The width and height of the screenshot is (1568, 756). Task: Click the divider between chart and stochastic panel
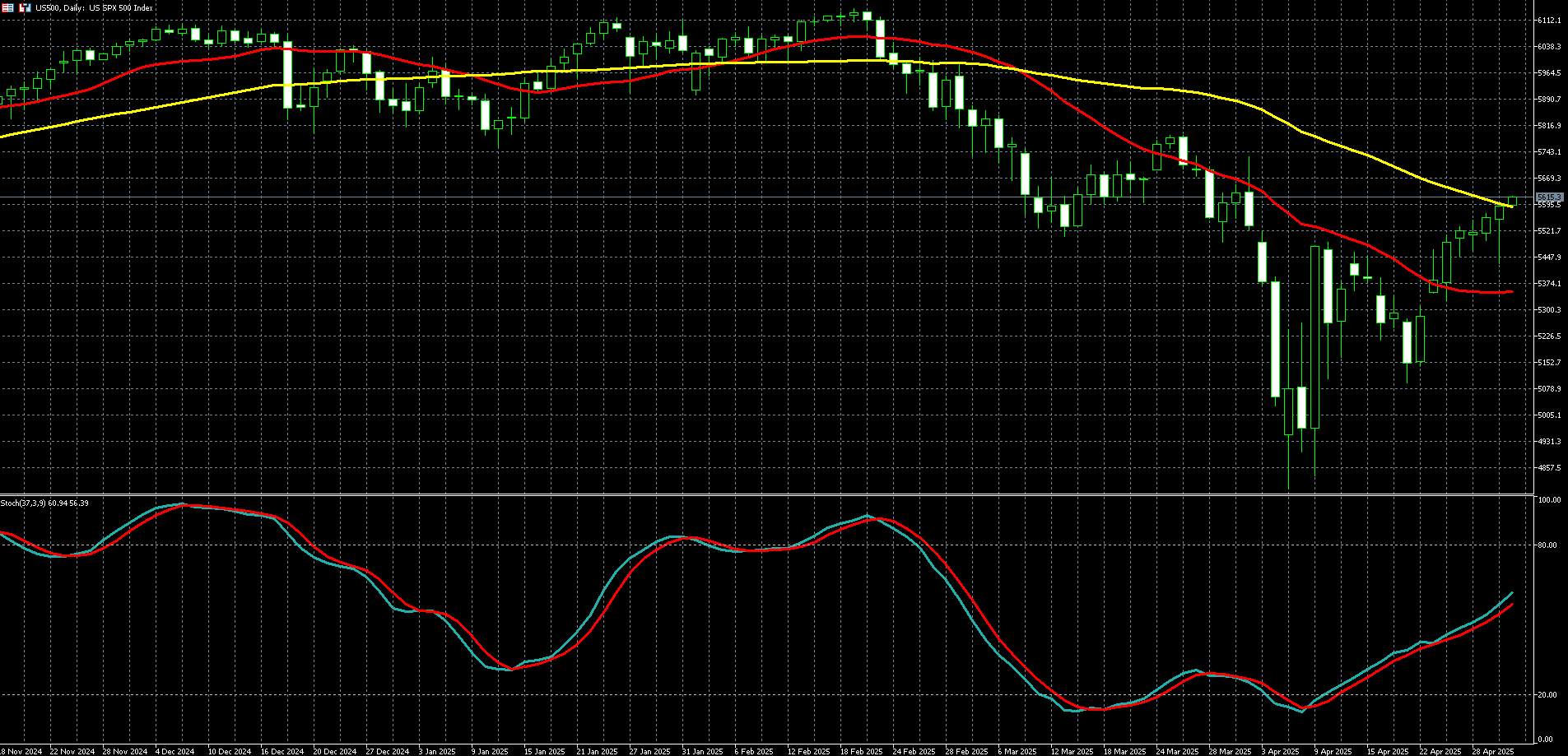(x=765, y=494)
